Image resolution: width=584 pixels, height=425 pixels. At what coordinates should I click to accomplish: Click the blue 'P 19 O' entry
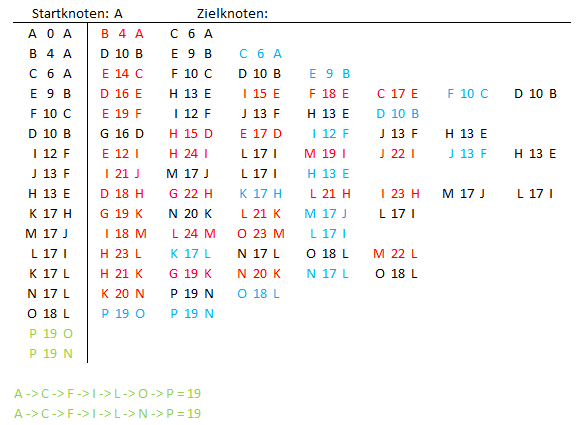123,314
